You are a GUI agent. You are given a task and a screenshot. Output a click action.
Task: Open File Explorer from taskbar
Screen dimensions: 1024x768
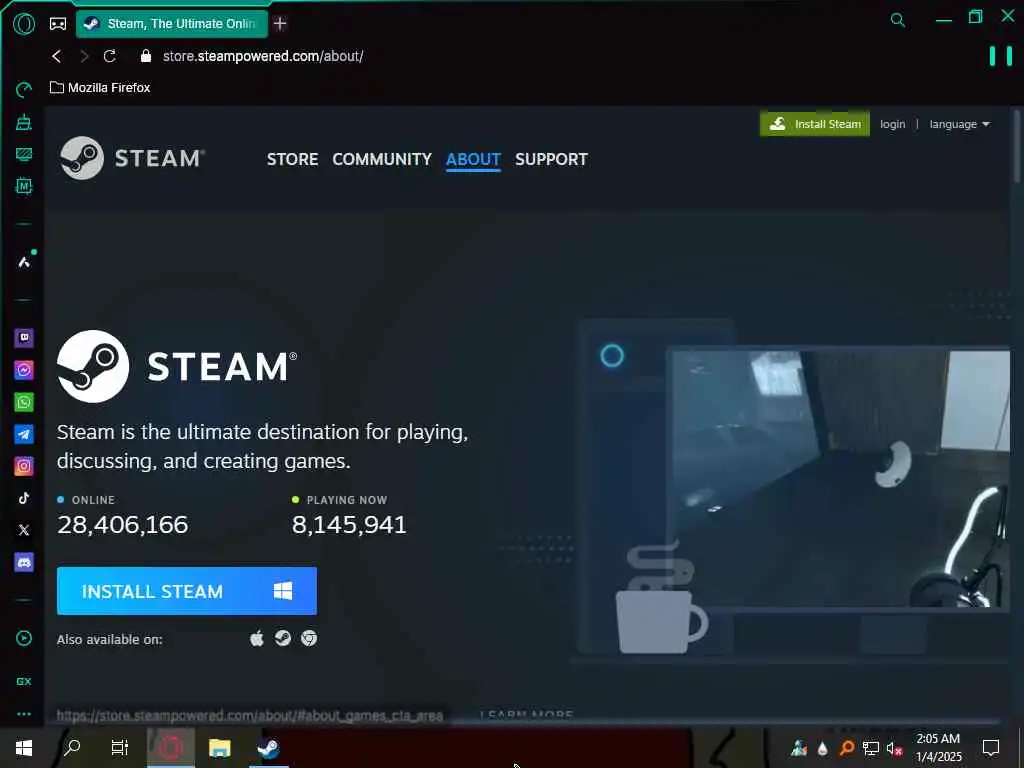point(219,747)
